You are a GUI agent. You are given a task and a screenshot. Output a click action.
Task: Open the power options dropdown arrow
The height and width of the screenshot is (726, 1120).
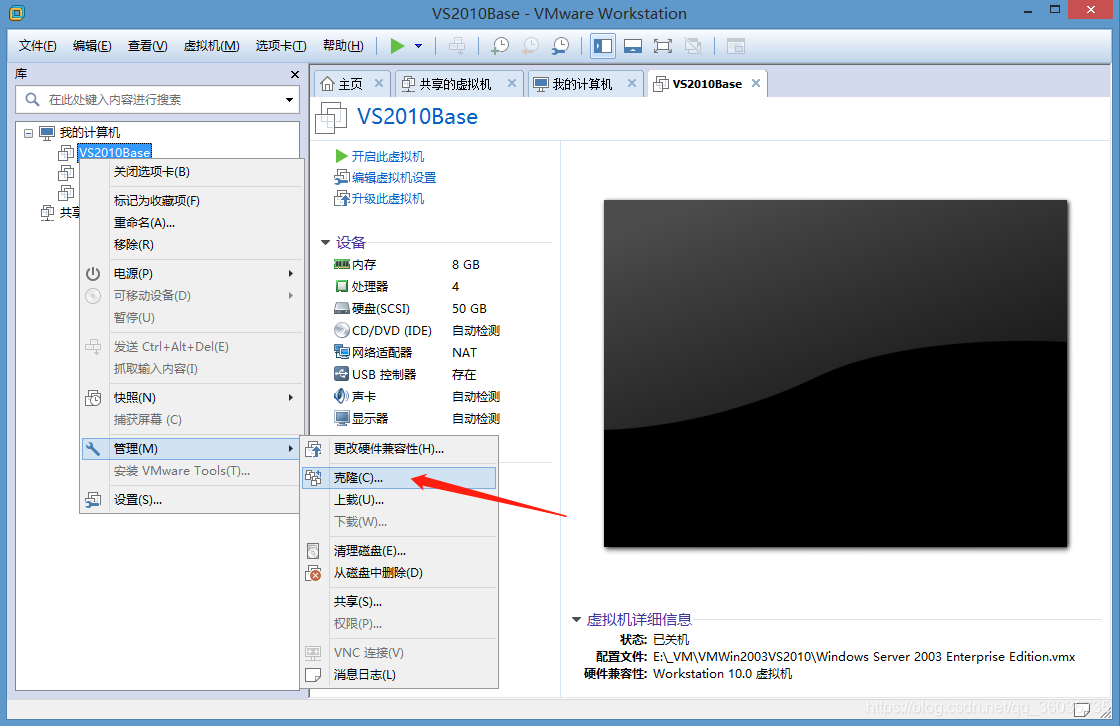pyautogui.click(x=419, y=46)
